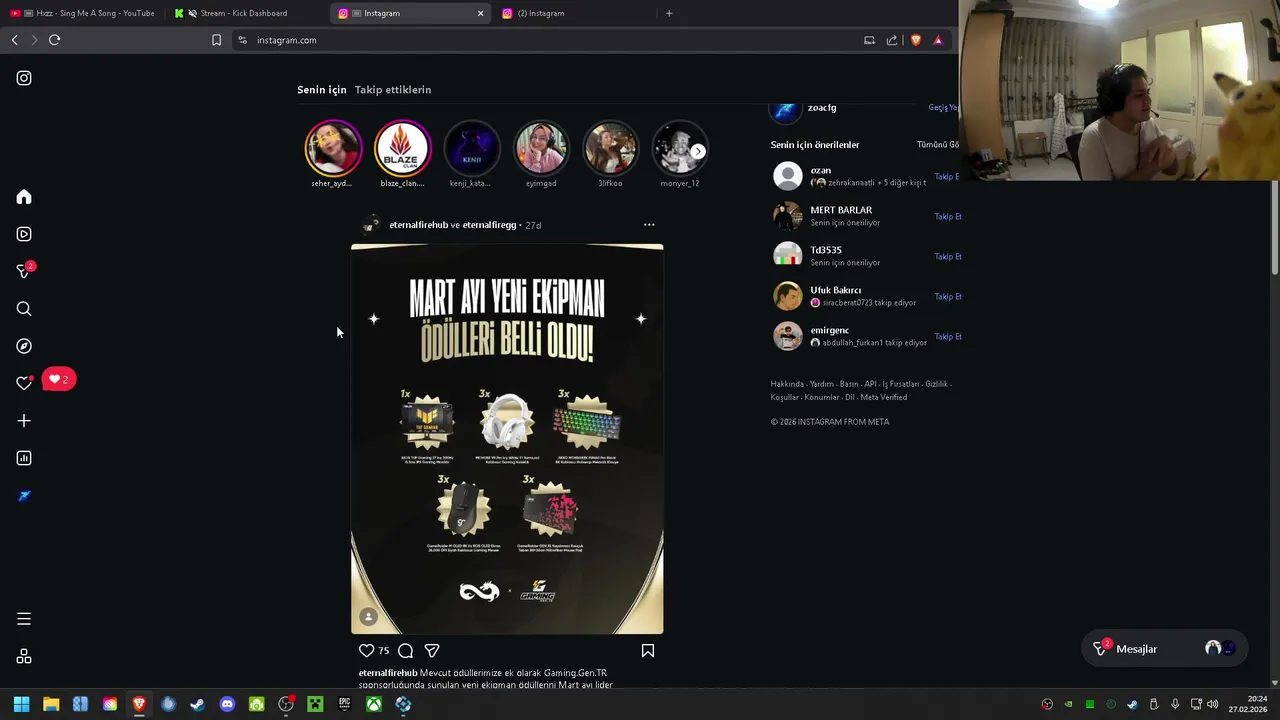Open Brave Rewards triangle icon
The image size is (1280, 720).
938,40
